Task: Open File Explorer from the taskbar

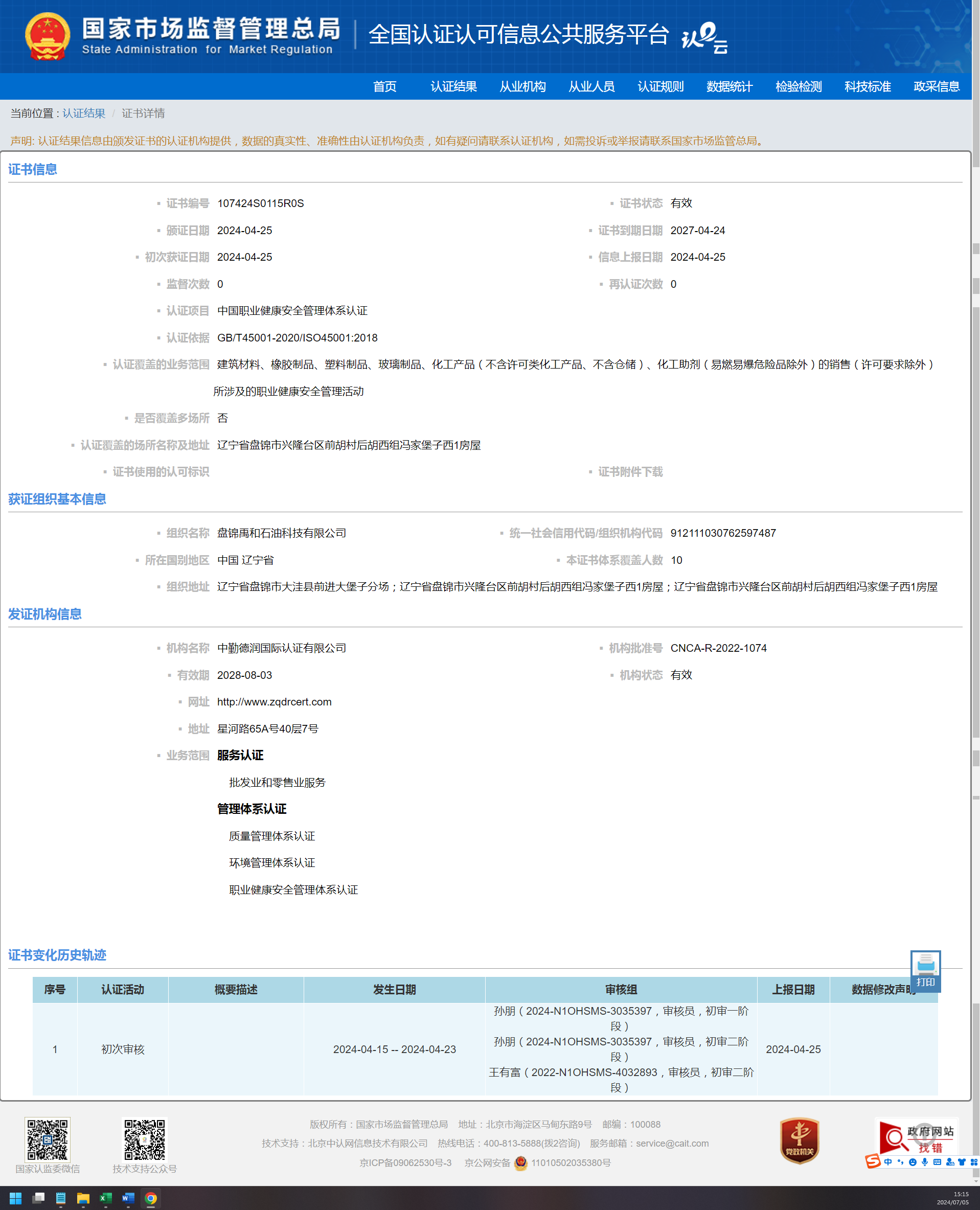Action: coord(83,1198)
